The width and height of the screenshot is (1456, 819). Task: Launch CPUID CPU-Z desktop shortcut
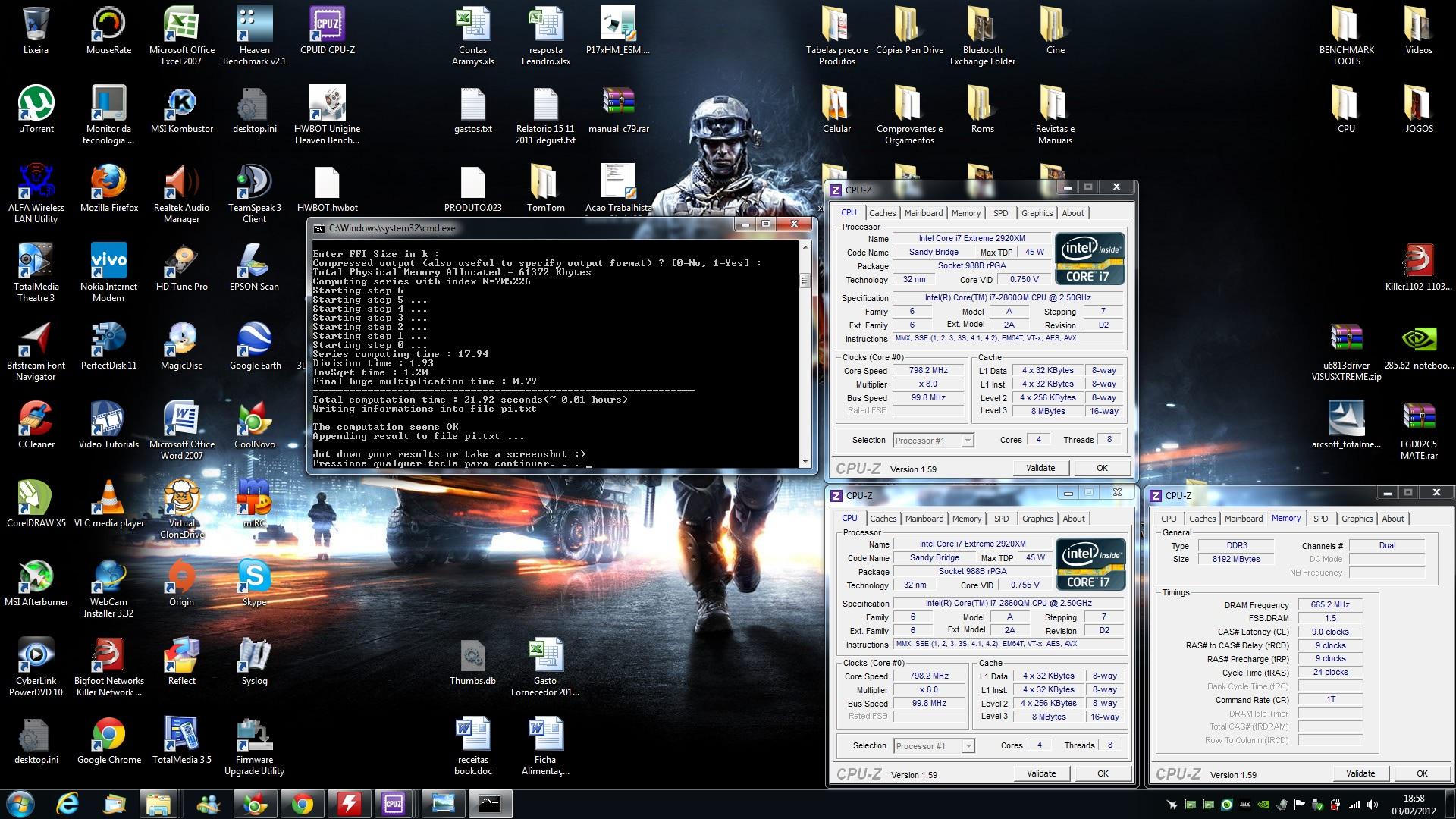[327, 31]
